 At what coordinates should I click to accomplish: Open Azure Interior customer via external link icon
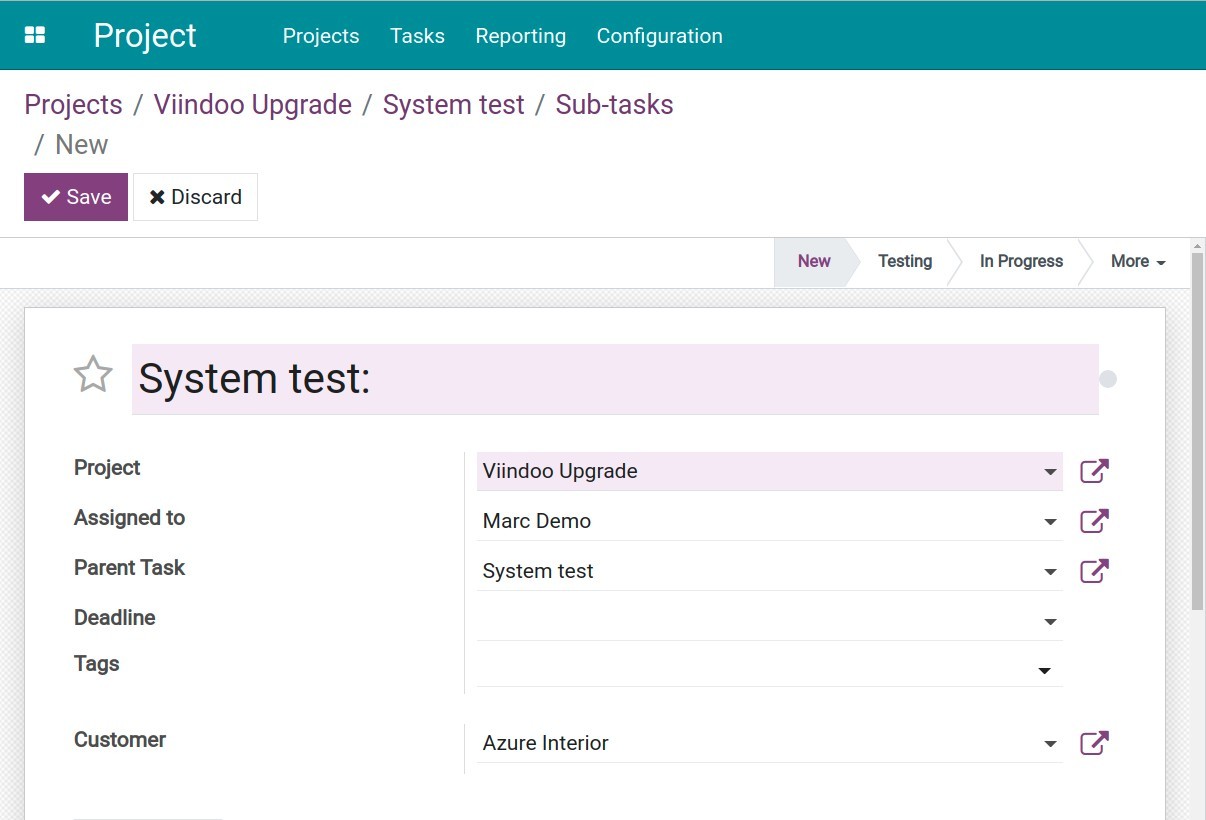pos(1094,743)
